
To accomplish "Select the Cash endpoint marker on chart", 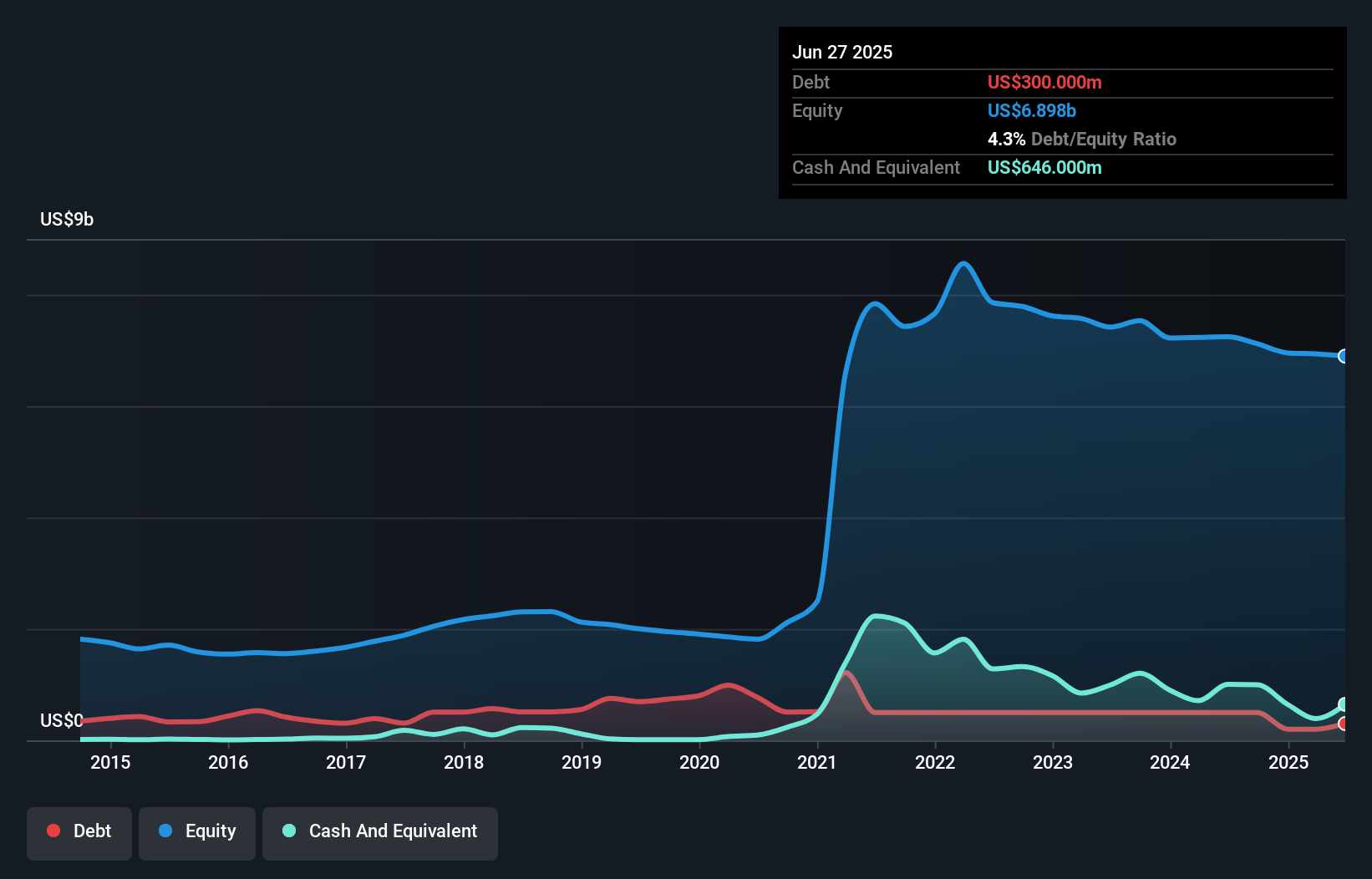I will point(1344,704).
